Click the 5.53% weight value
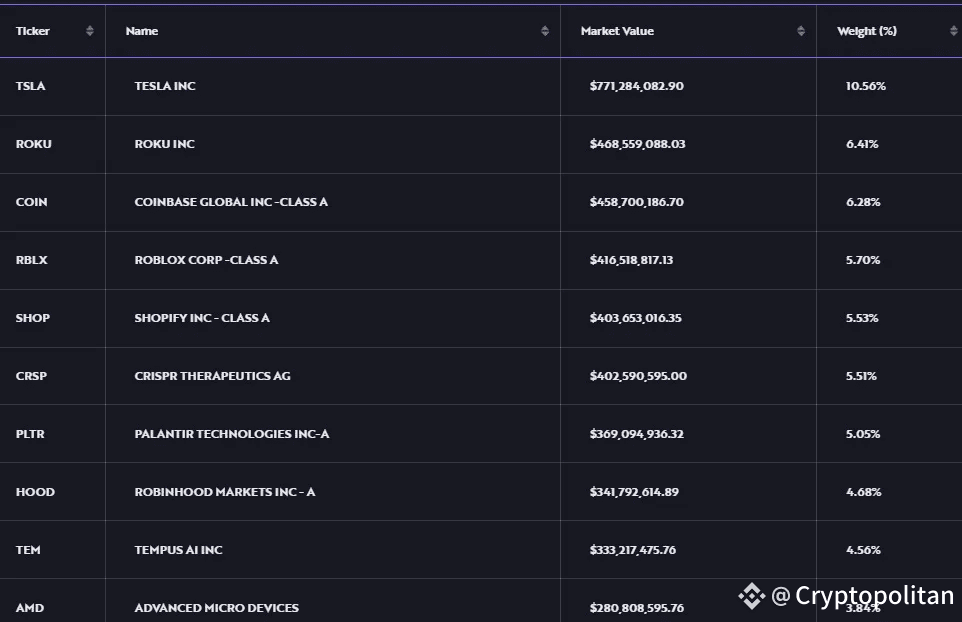This screenshot has width=962, height=622. 862,318
